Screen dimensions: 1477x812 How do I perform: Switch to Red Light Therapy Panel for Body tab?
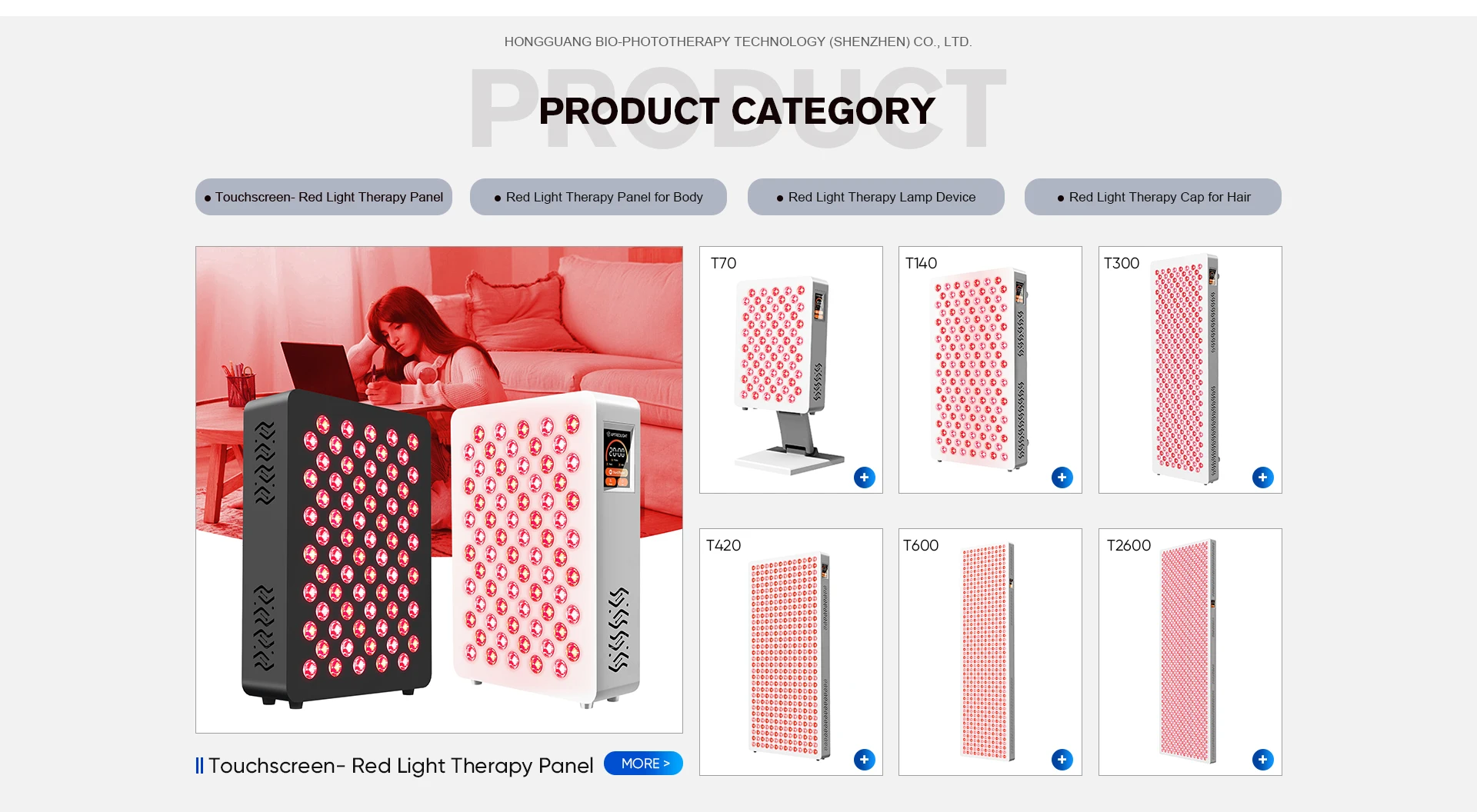[598, 197]
